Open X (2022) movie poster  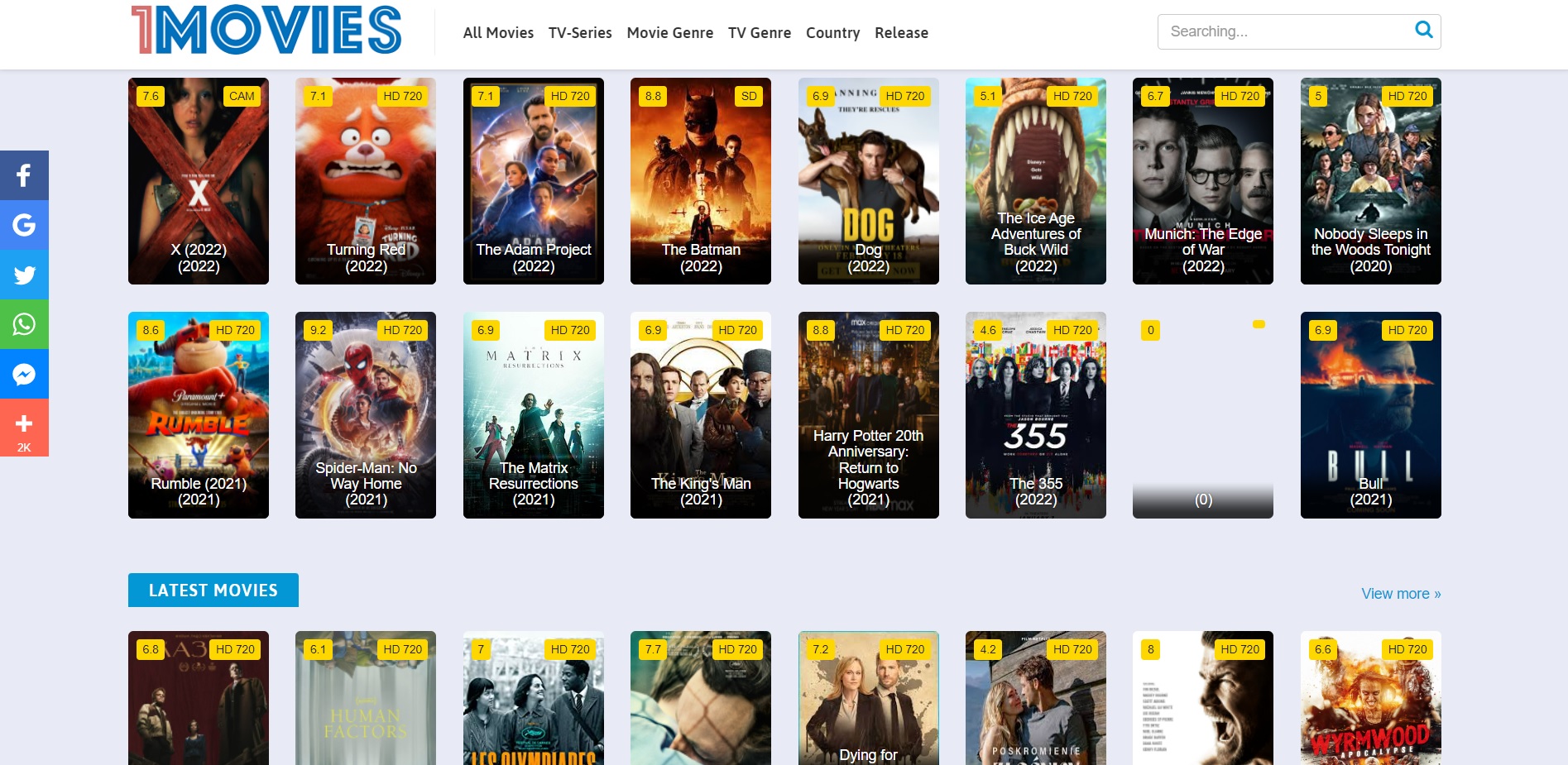pos(199,181)
